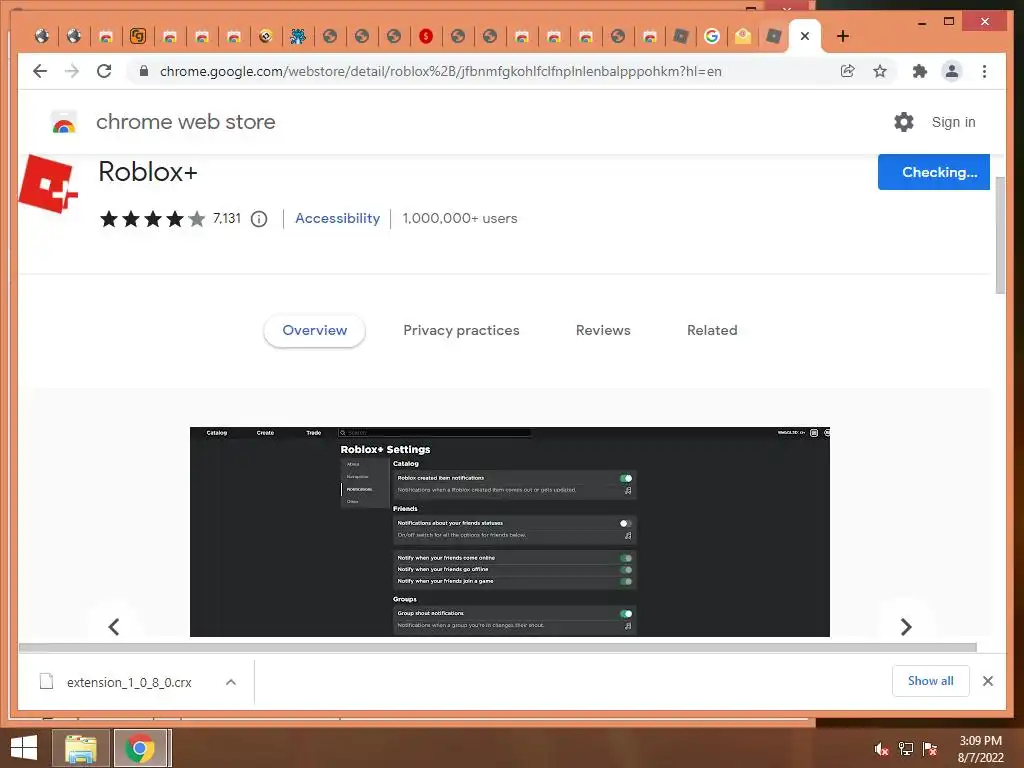Show previous screenshot with left arrow
1024x768 pixels.
114,627
